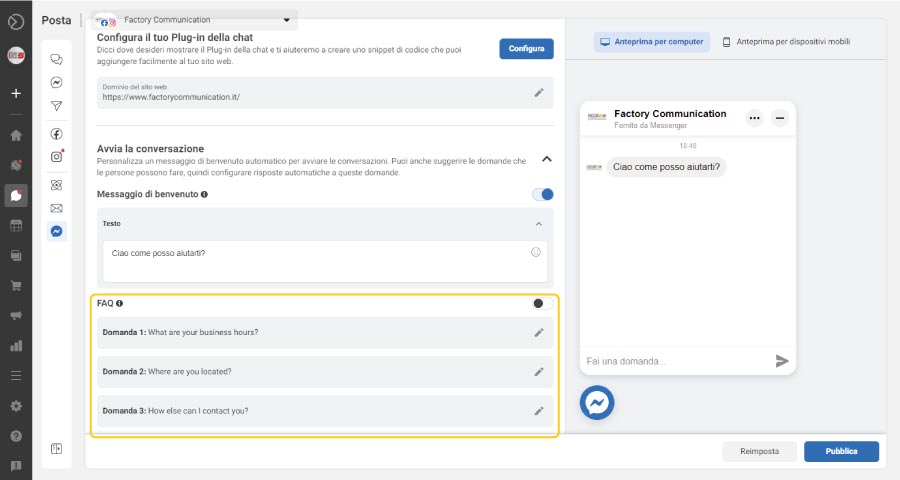
Task: Click the Posta page title
Action: [56, 20]
